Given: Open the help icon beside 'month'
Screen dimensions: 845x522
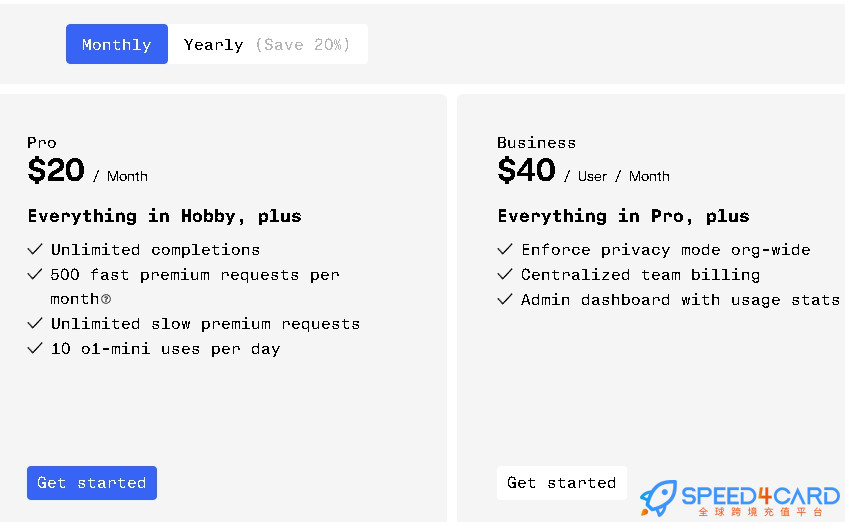Looking at the screenshot, I should (106, 299).
